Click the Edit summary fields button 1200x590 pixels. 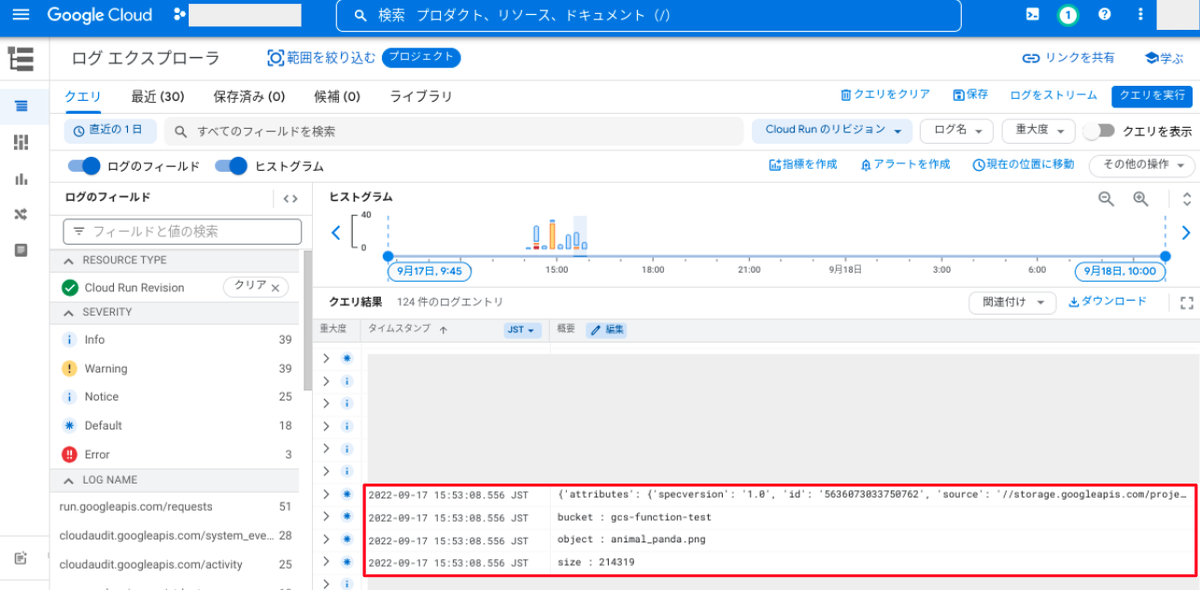[606, 329]
